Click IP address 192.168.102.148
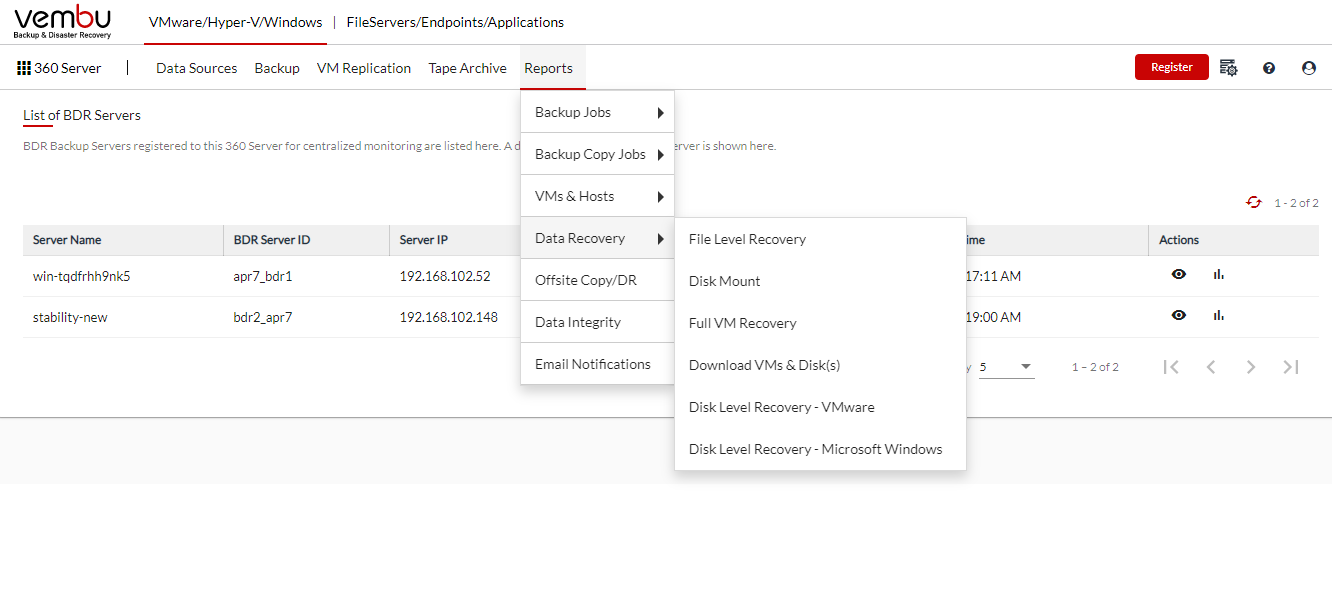The image size is (1332, 604). pos(449,317)
